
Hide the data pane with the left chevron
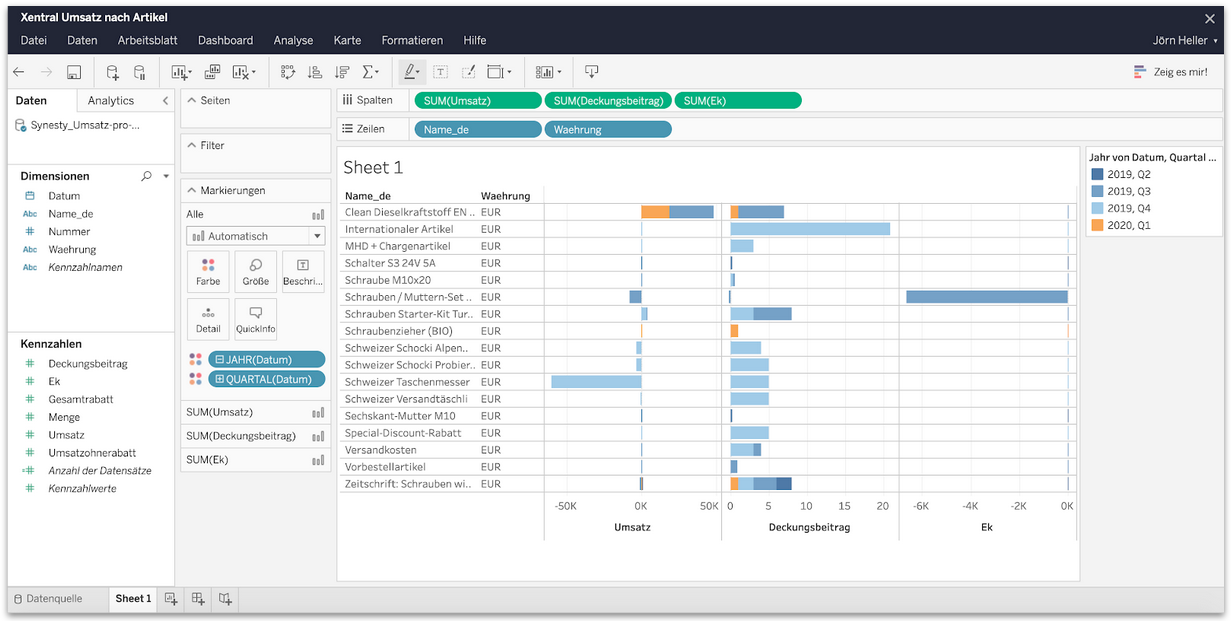pos(165,100)
